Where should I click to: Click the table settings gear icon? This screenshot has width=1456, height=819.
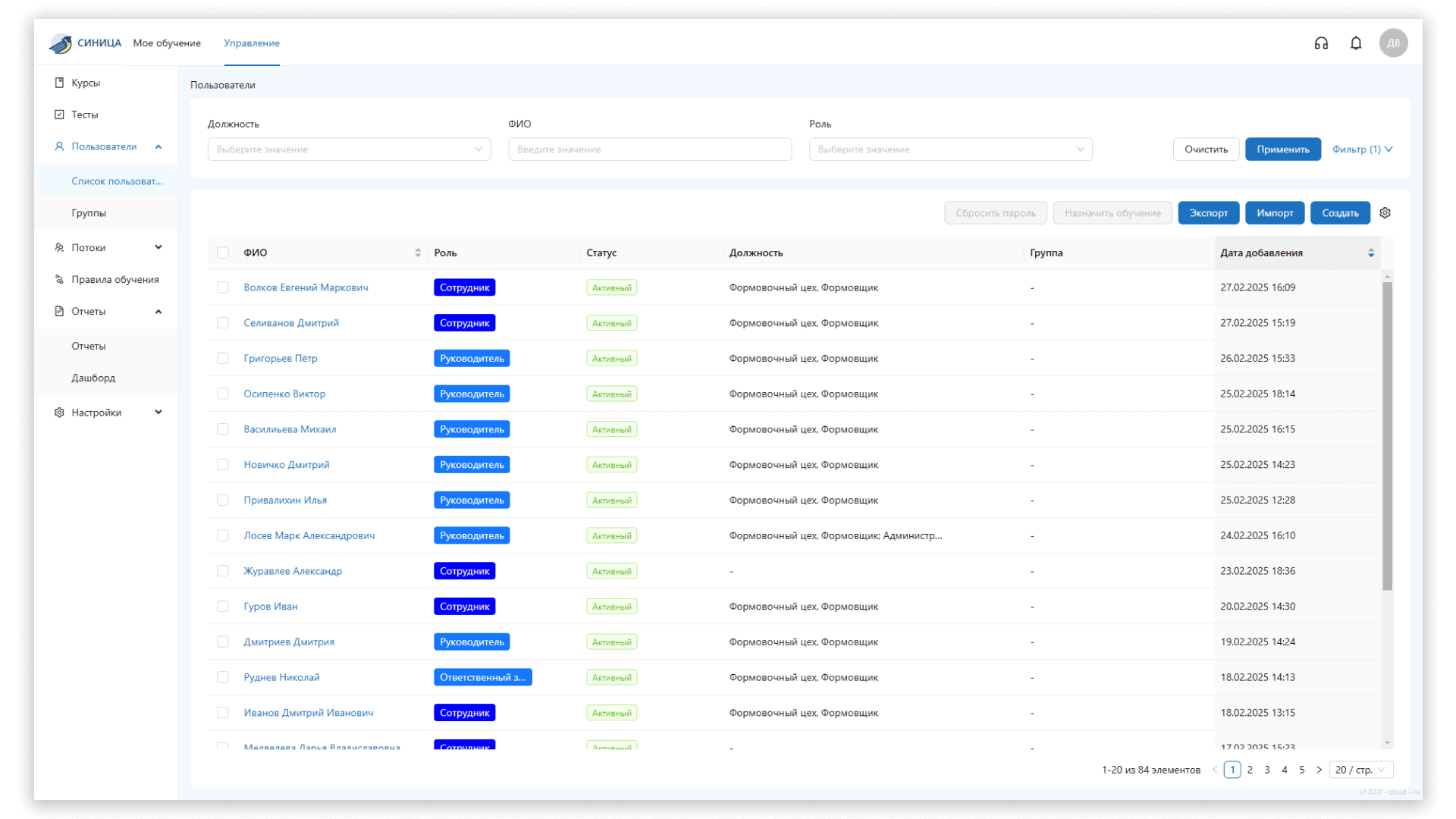pyautogui.click(x=1385, y=213)
